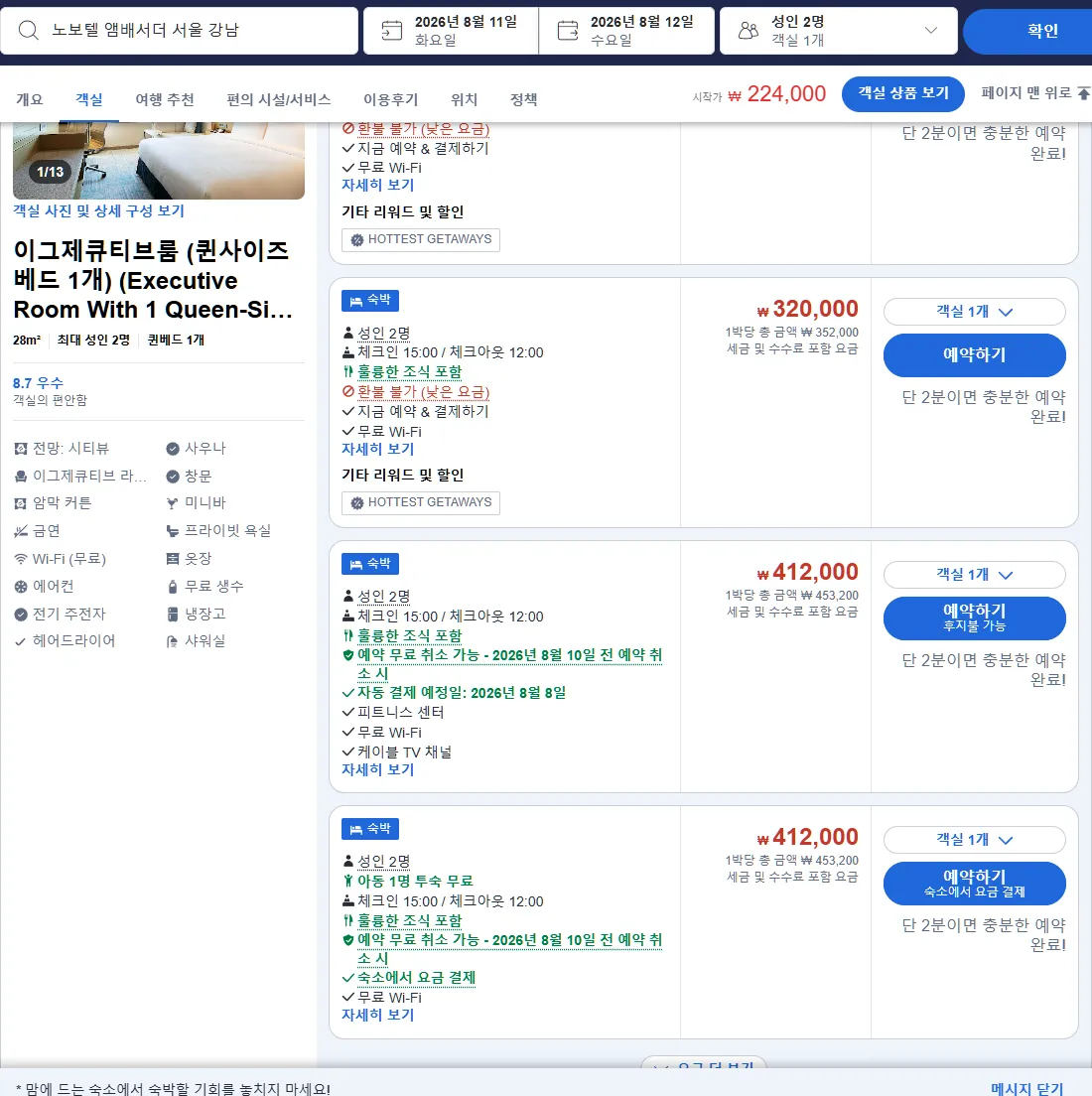1092x1096 pixels.
Task: Click the 에어컨 air conditioning icon
Action: (x=21, y=587)
